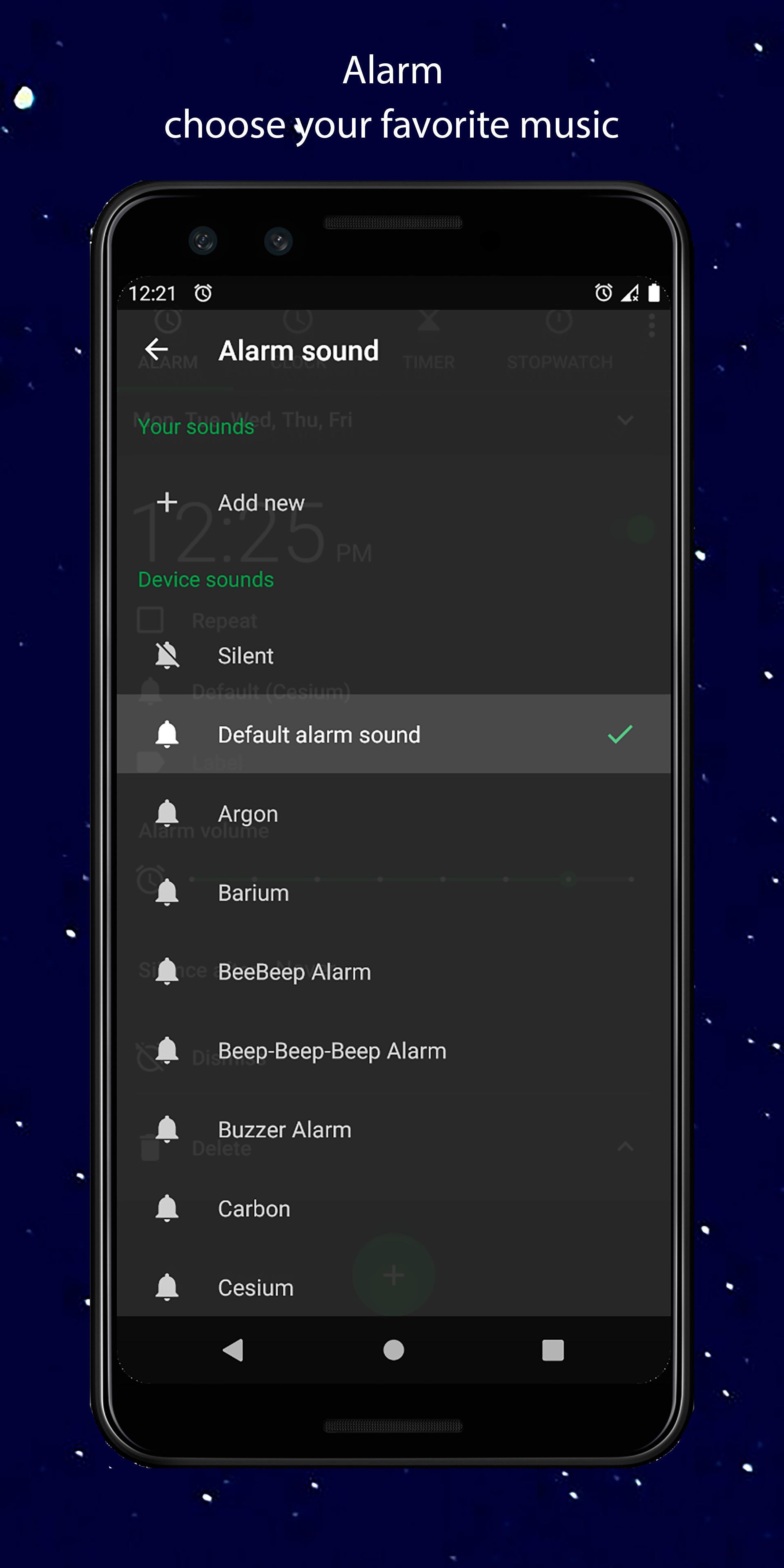The image size is (784, 1568).
Task: Select Default alarm sound option
Action: 393,734
